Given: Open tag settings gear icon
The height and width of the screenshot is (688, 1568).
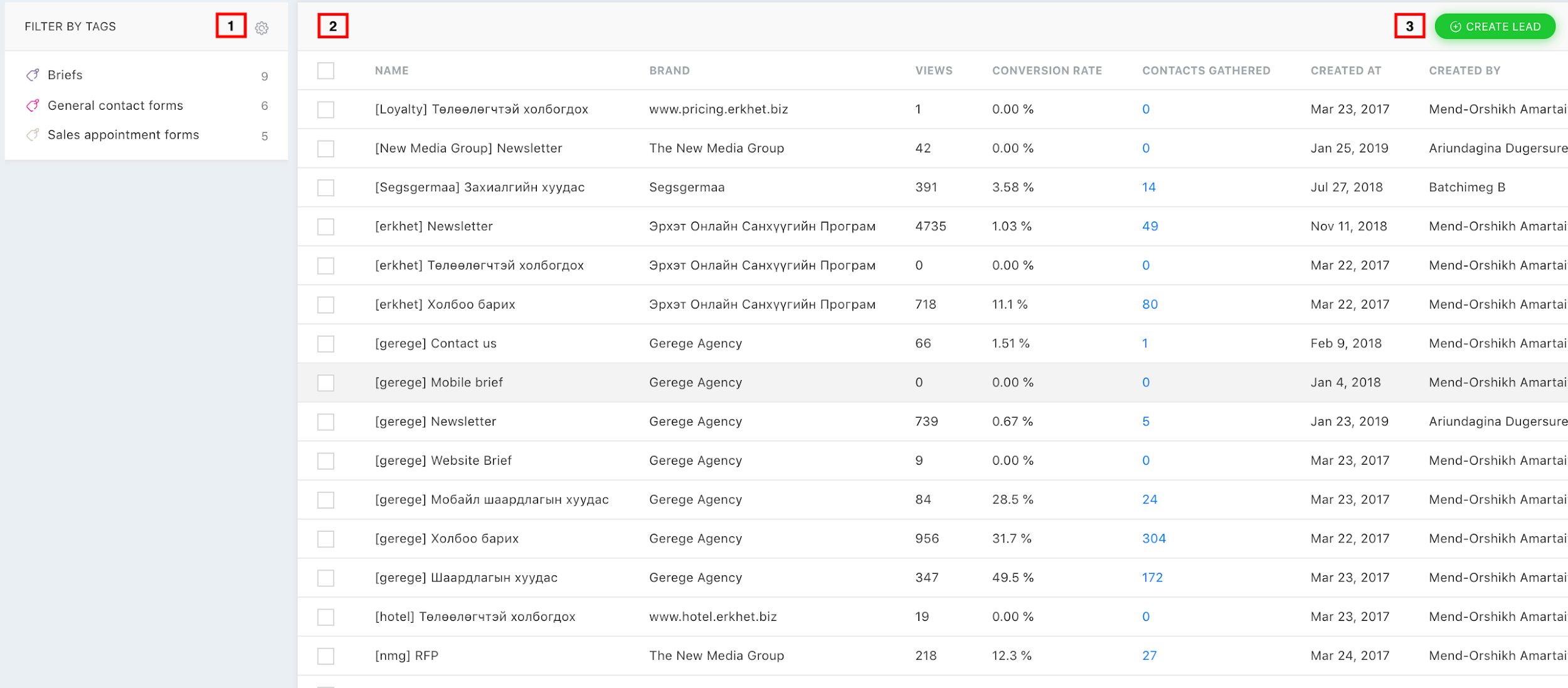Looking at the screenshot, I should [262, 28].
